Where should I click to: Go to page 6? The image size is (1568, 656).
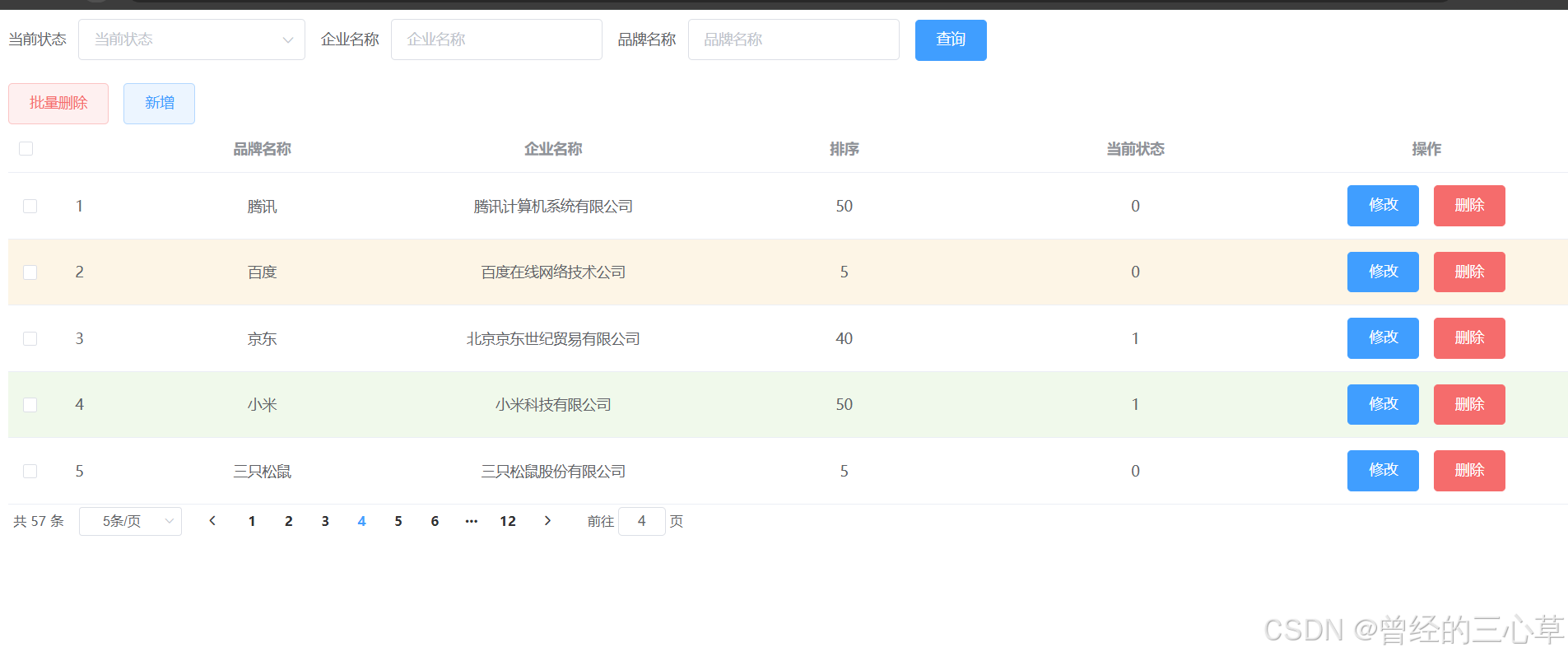pyautogui.click(x=435, y=521)
